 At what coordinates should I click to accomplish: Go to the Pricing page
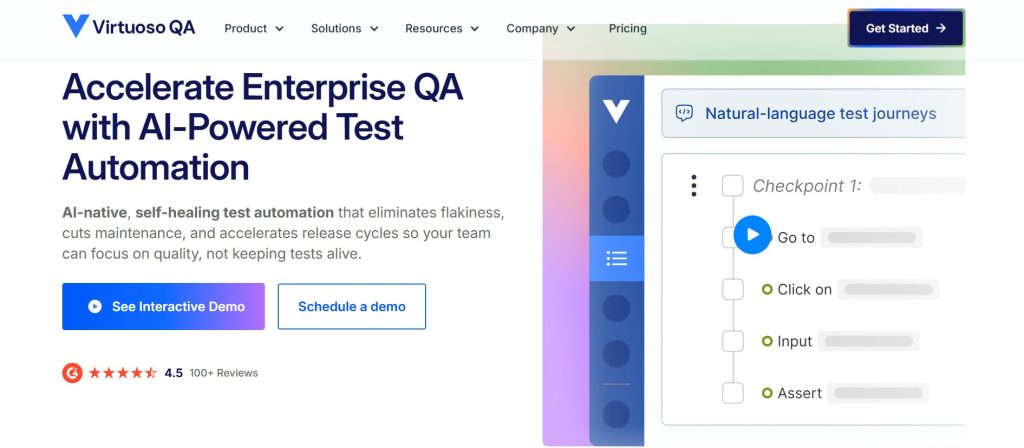coord(628,29)
